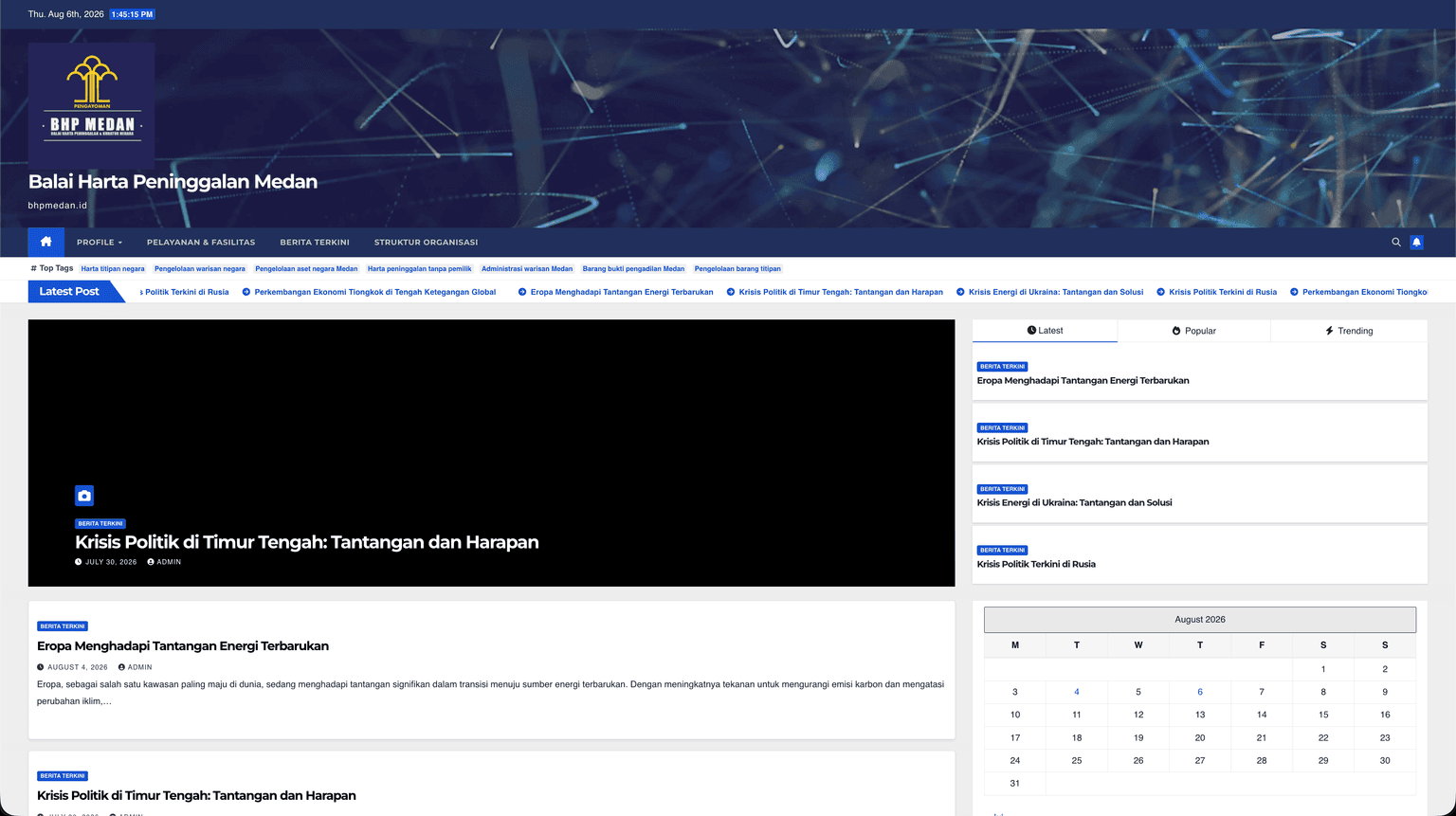Select the tag Barang bukti pengadilan Medan
This screenshot has width=1456, height=816.
pyautogui.click(x=633, y=269)
